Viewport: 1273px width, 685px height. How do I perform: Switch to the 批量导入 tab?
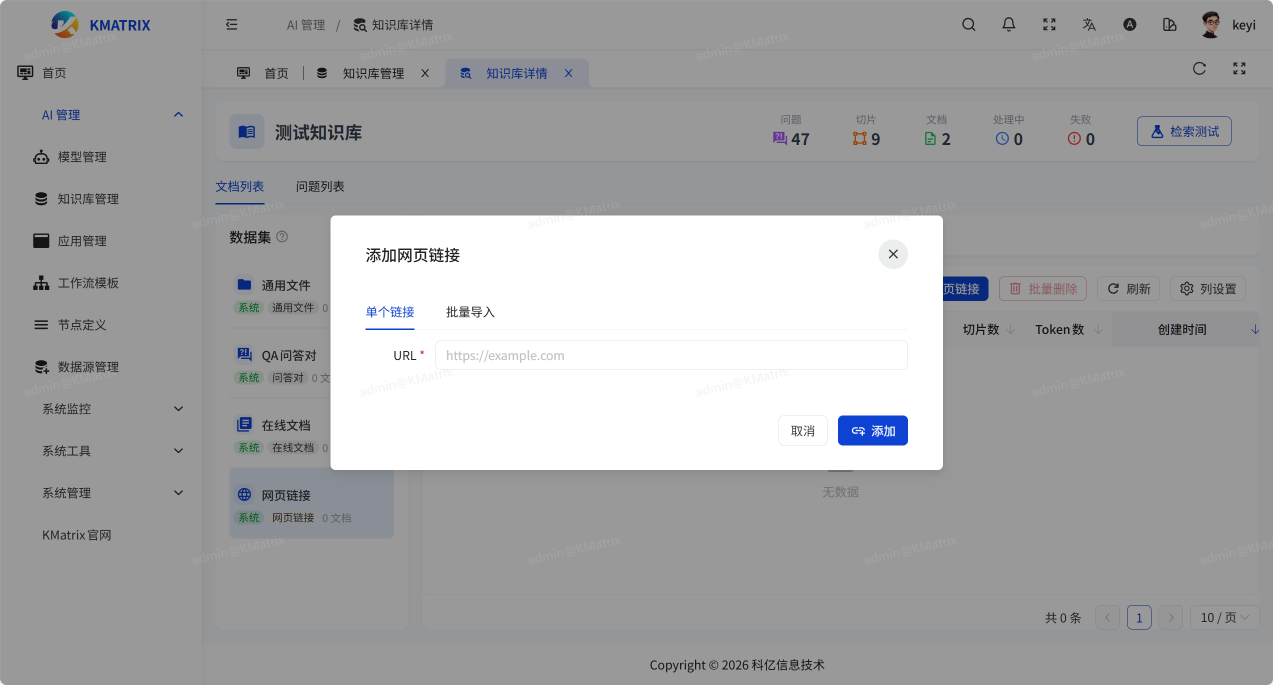[470, 312]
